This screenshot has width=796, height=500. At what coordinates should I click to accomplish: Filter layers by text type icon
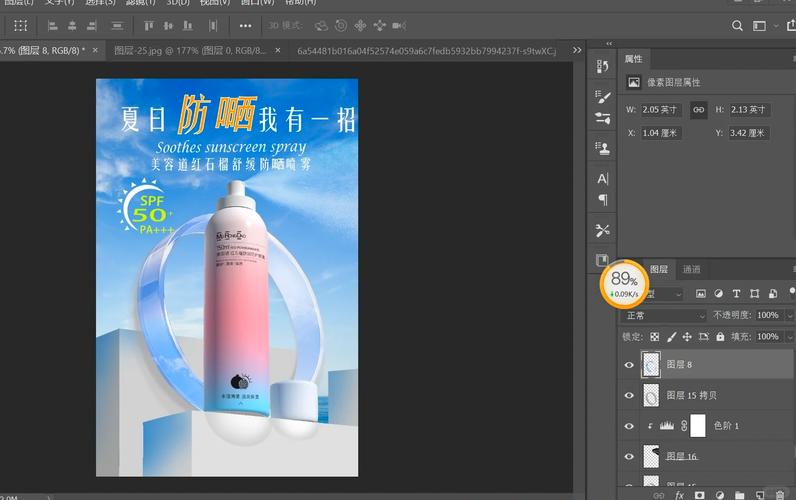(736, 294)
